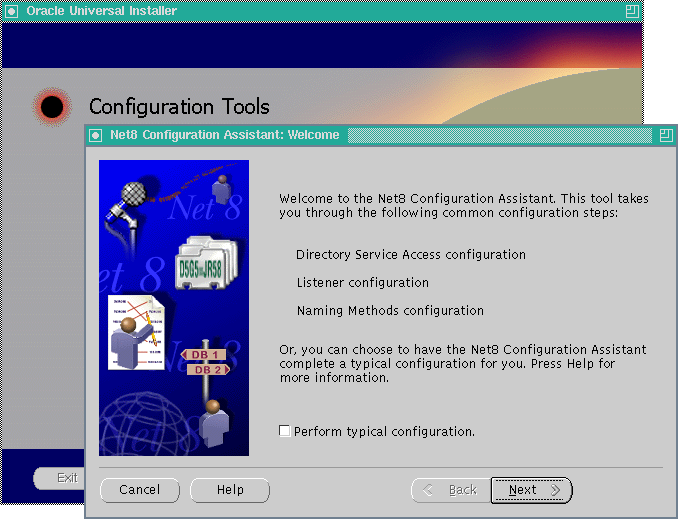The height and width of the screenshot is (519, 678).
Task: Click the person figure below the signpost
Action: (213, 422)
